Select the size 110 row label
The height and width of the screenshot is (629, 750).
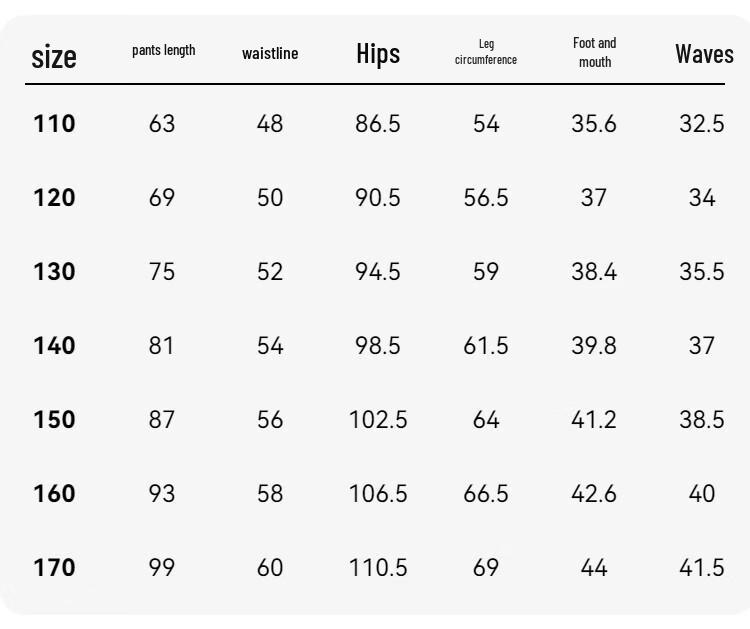pos(54,124)
